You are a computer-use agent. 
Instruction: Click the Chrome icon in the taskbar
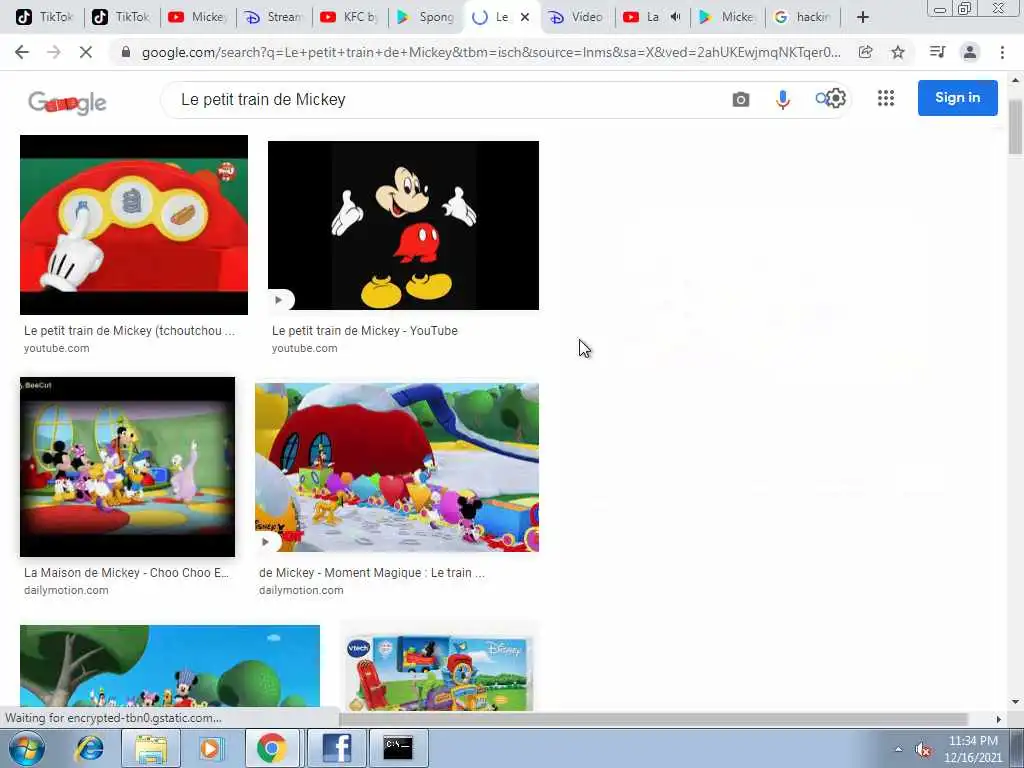tap(272, 748)
